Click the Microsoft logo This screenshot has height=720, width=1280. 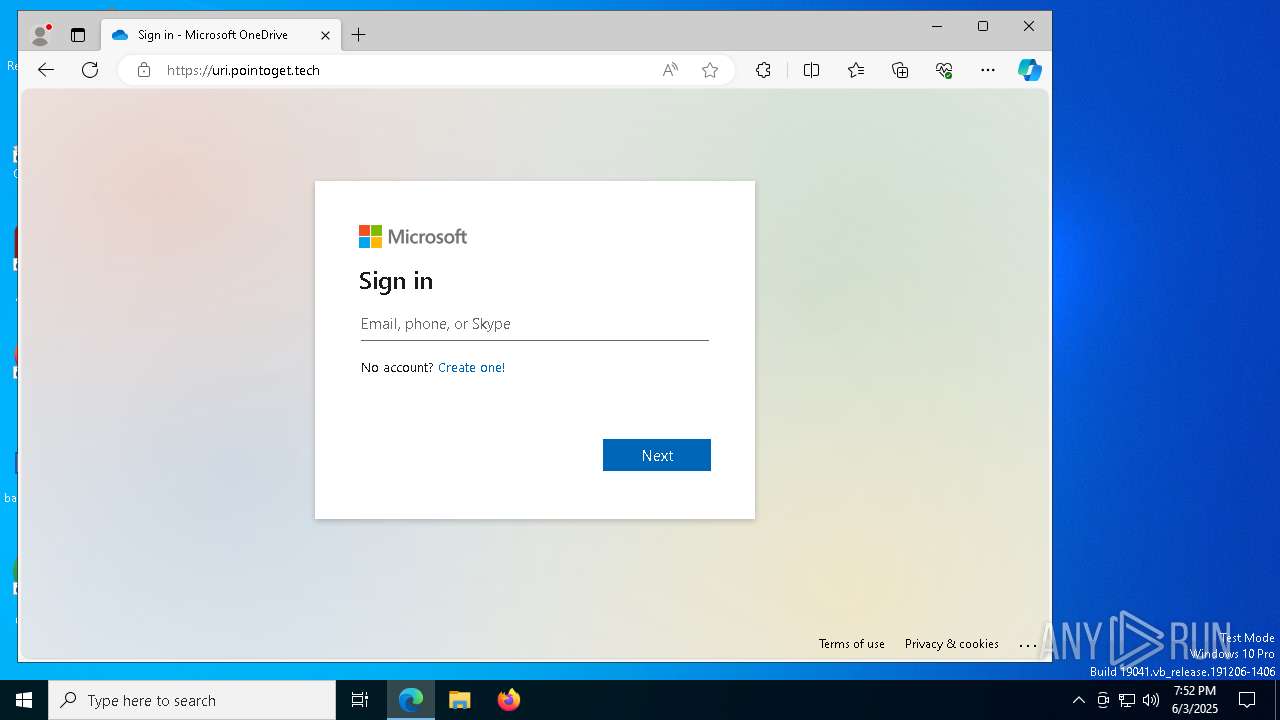(x=413, y=237)
